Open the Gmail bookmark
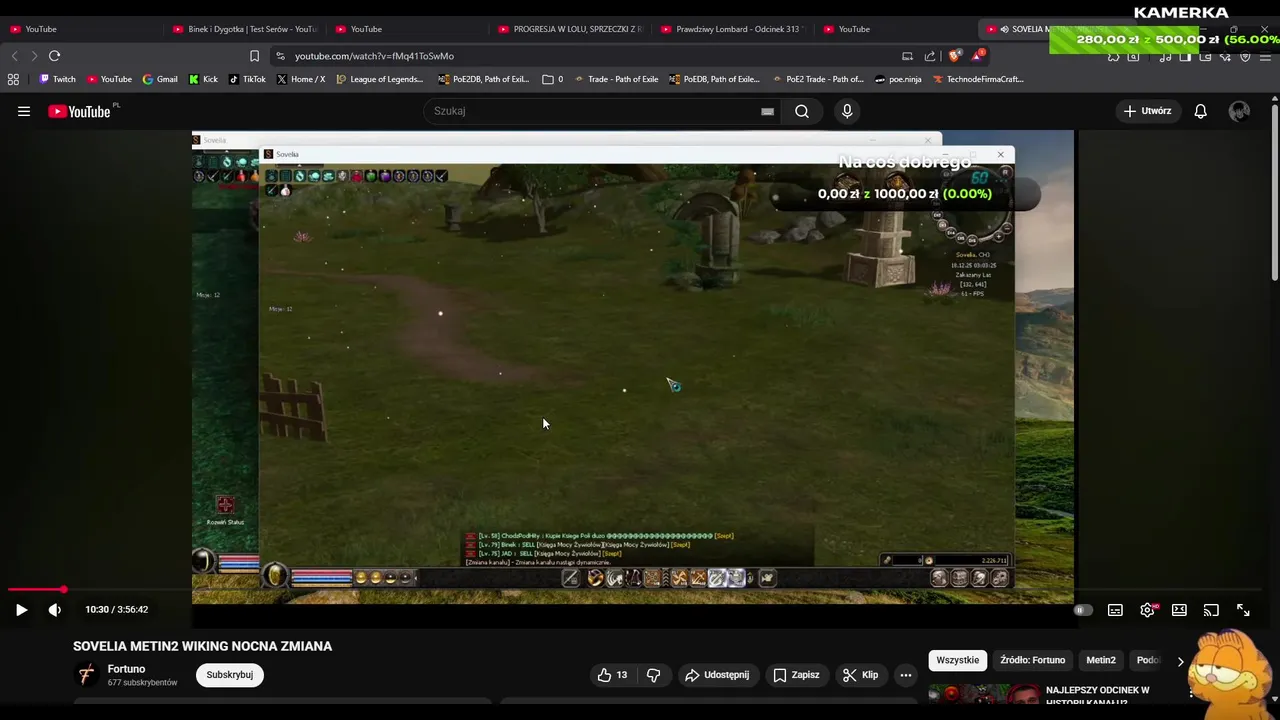 point(160,79)
